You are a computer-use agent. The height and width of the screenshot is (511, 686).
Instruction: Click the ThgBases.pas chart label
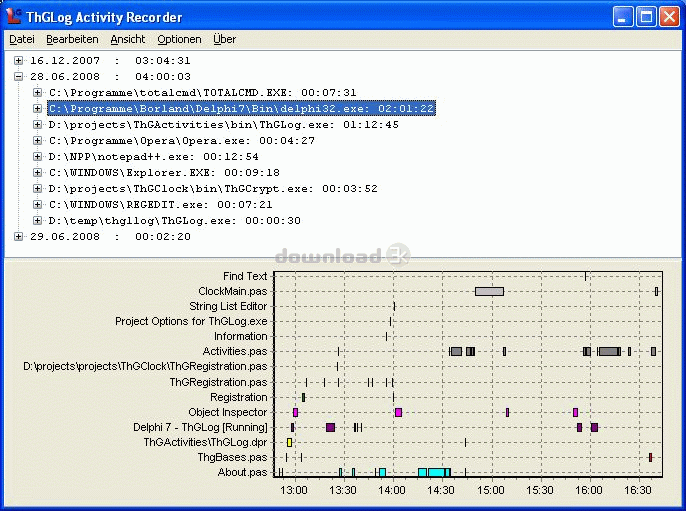[x=232, y=458]
